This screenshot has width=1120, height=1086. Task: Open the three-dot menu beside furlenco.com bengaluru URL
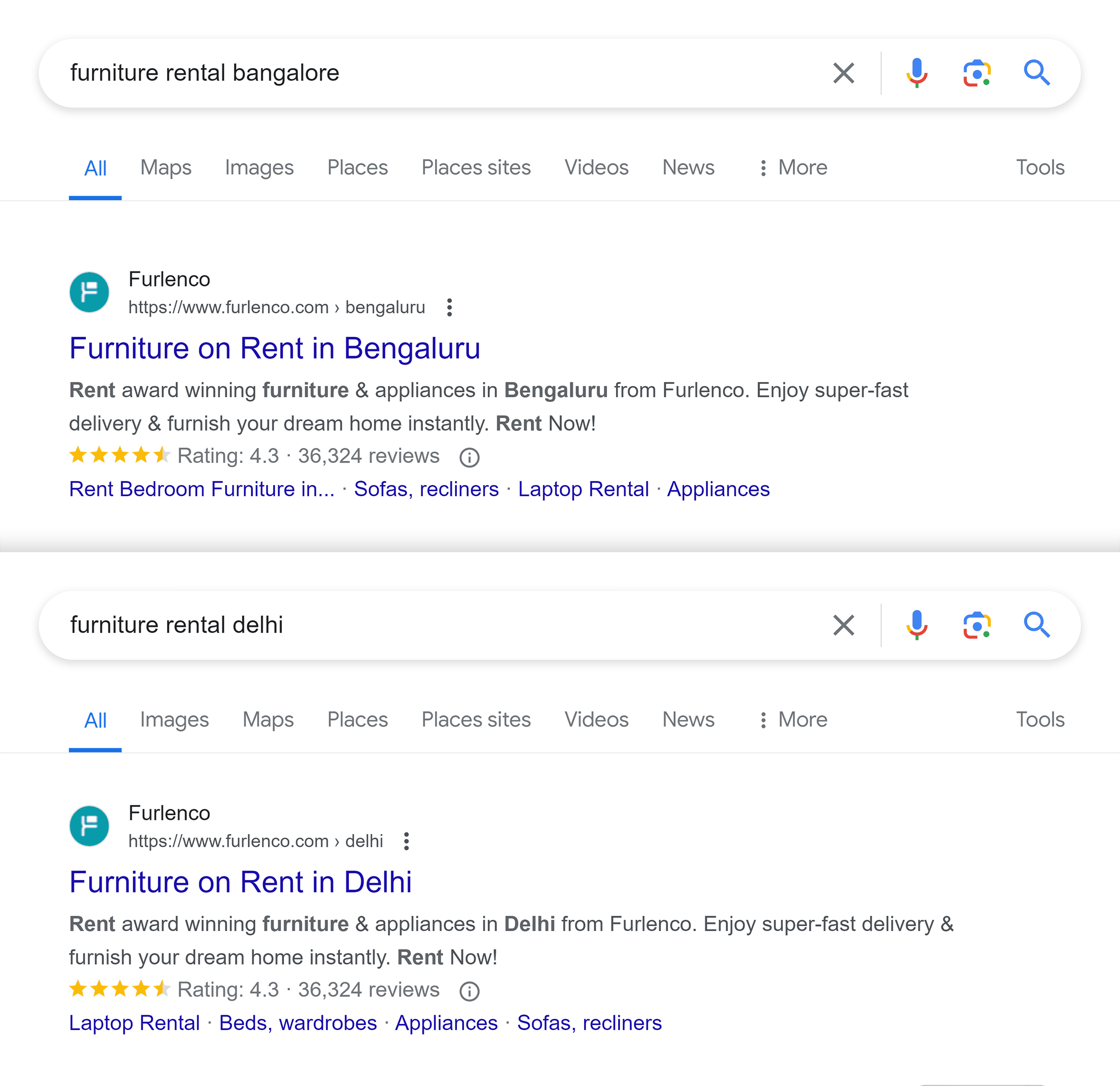449,307
